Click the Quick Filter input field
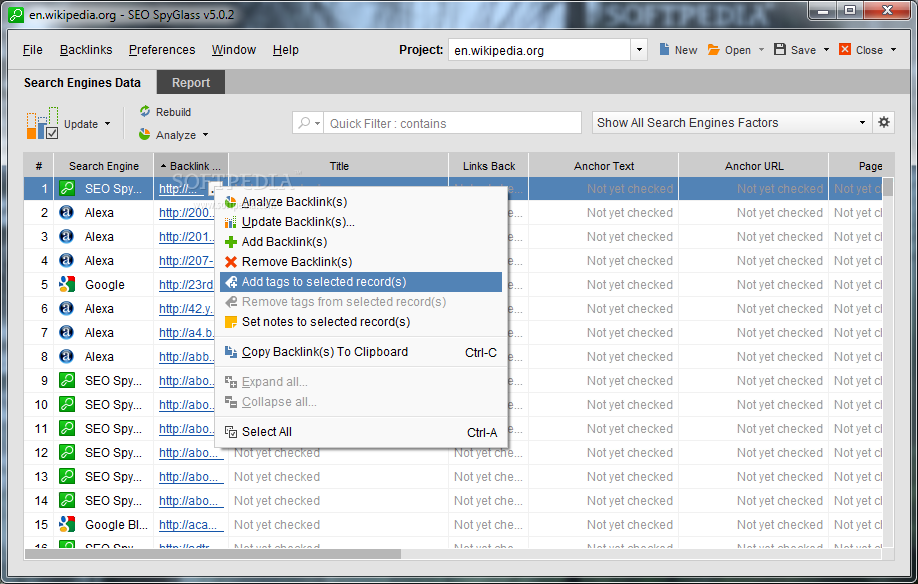The image size is (918, 584). 452,123
